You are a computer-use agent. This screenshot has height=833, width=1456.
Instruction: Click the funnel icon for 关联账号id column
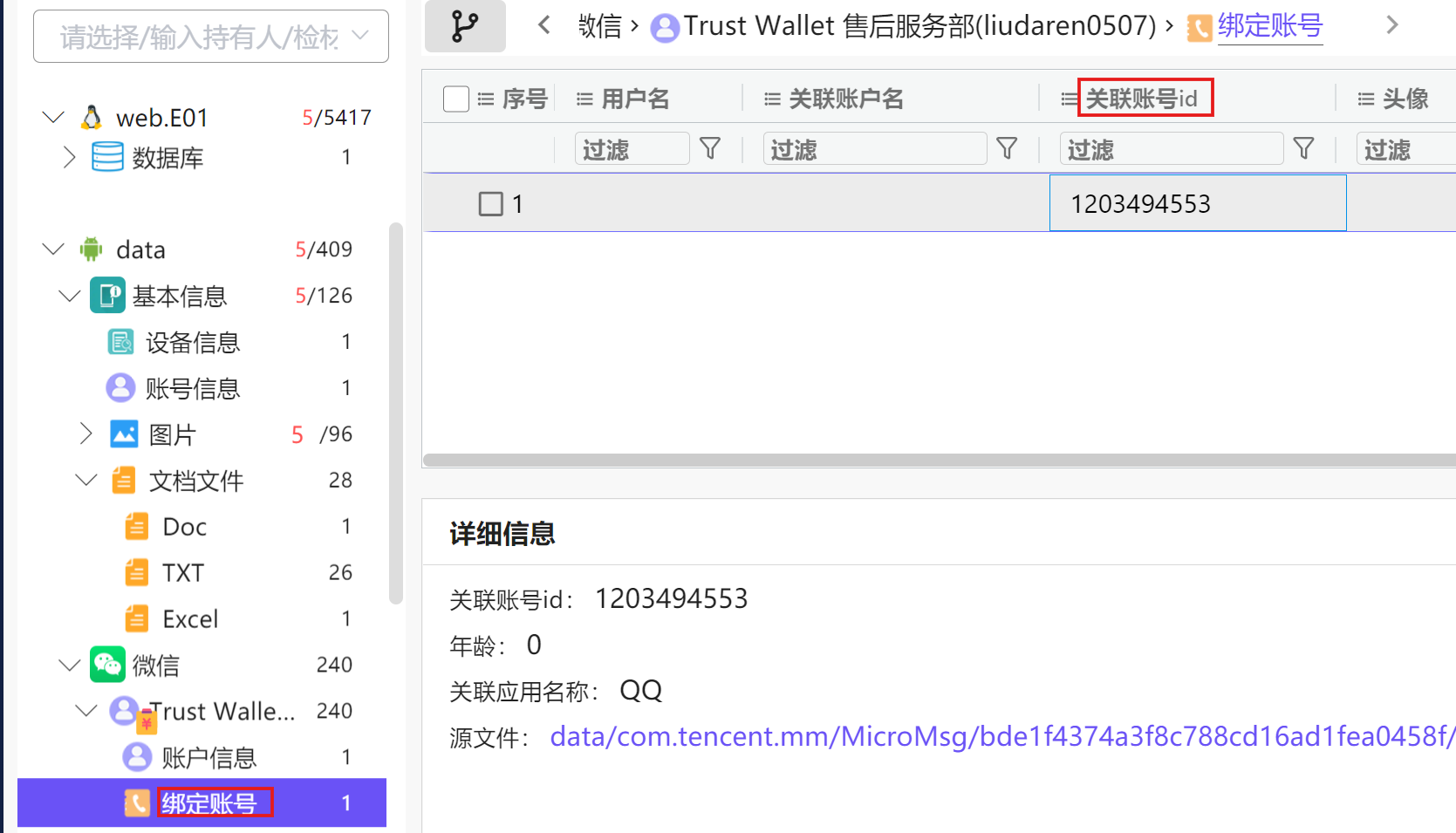(1303, 149)
